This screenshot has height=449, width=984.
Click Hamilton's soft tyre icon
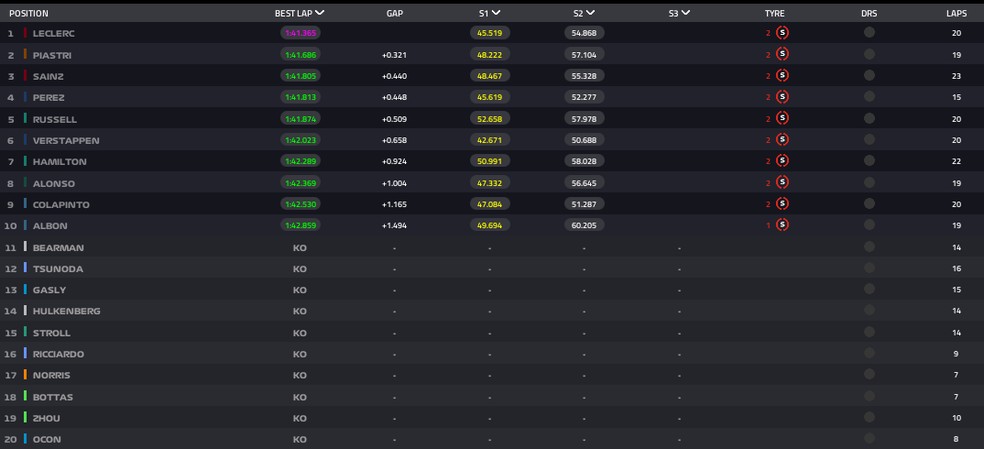pos(783,161)
